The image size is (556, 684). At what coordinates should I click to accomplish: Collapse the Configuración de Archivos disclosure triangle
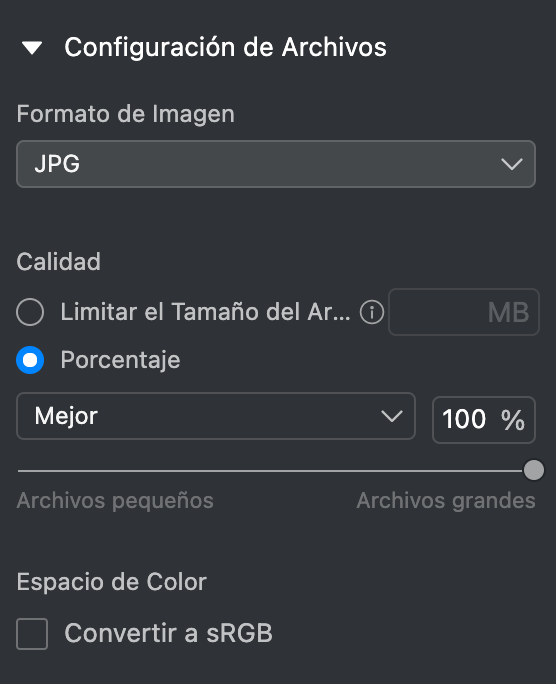coord(32,48)
